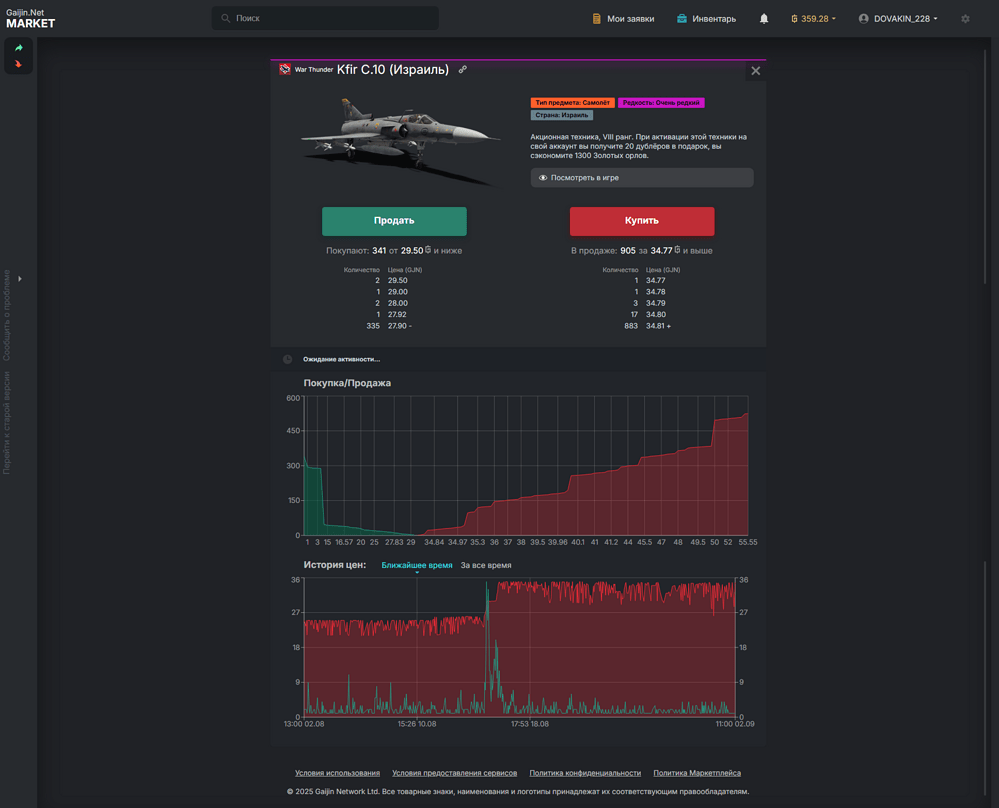Screen dimensions: 999x808
Task: Open Мои заявки page
Action: point(623,18)
